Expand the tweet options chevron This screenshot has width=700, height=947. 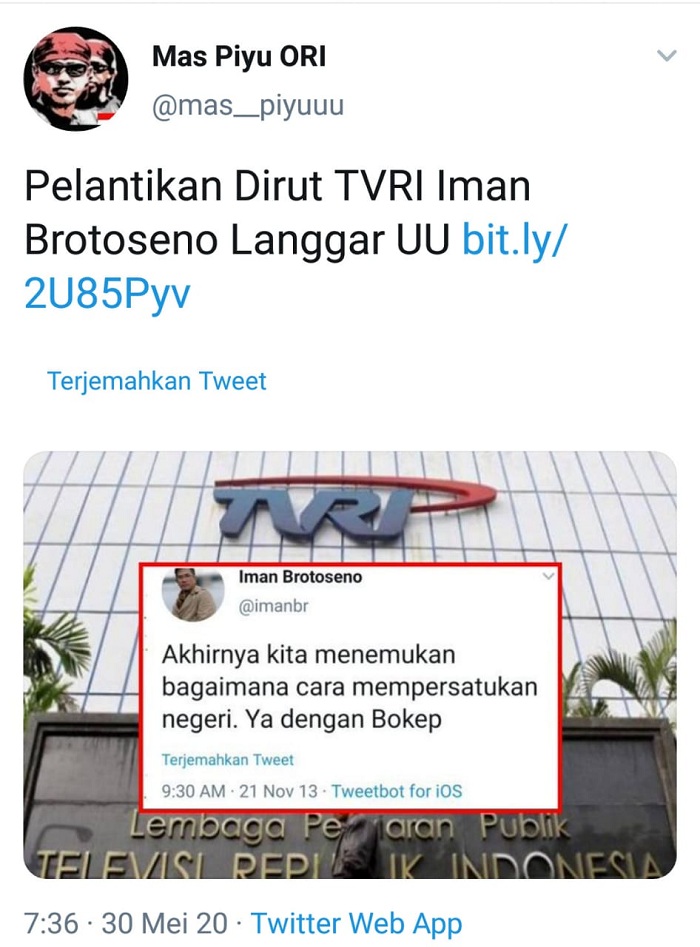[666, 56]
